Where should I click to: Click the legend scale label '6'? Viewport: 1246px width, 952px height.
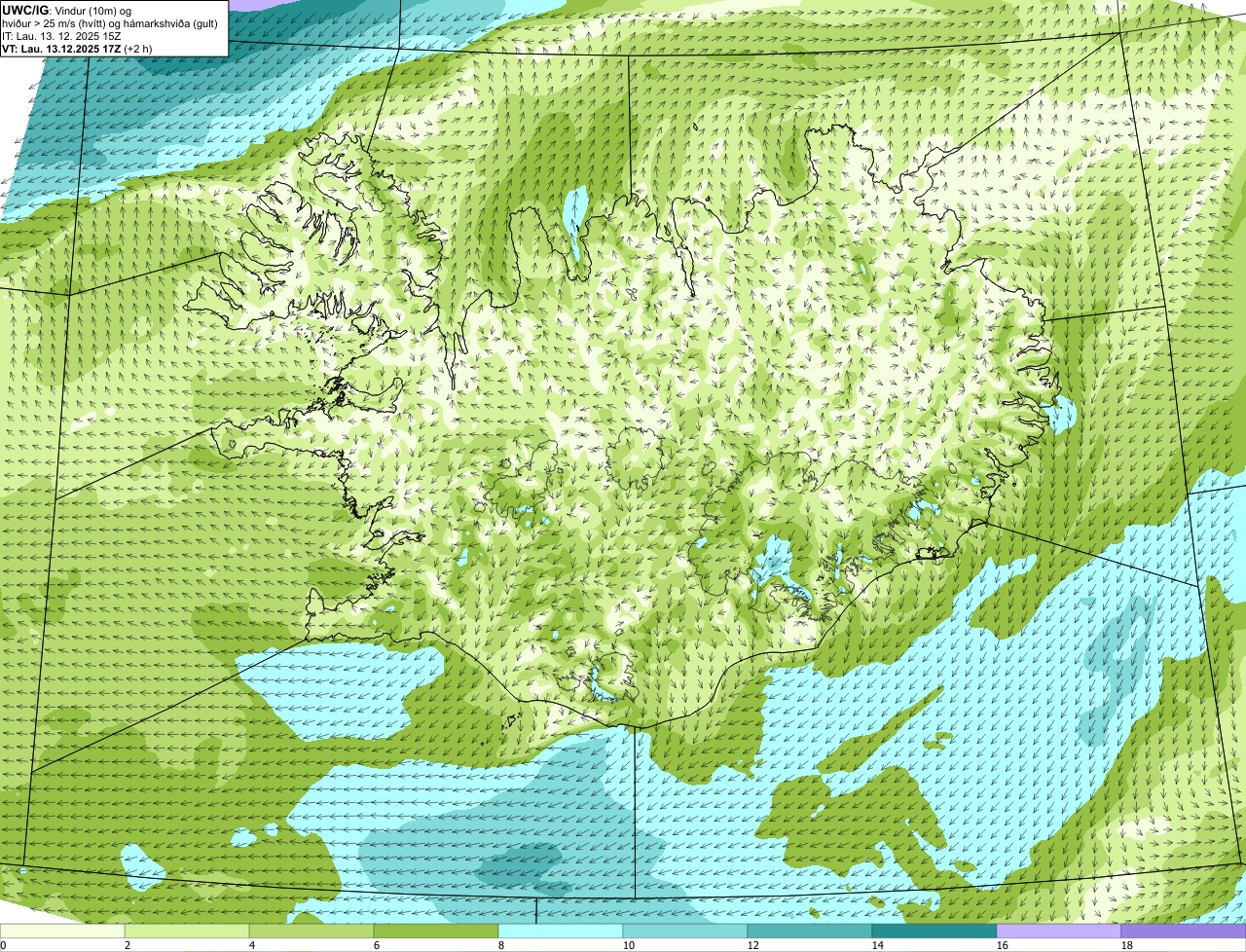tap(377, 945)
